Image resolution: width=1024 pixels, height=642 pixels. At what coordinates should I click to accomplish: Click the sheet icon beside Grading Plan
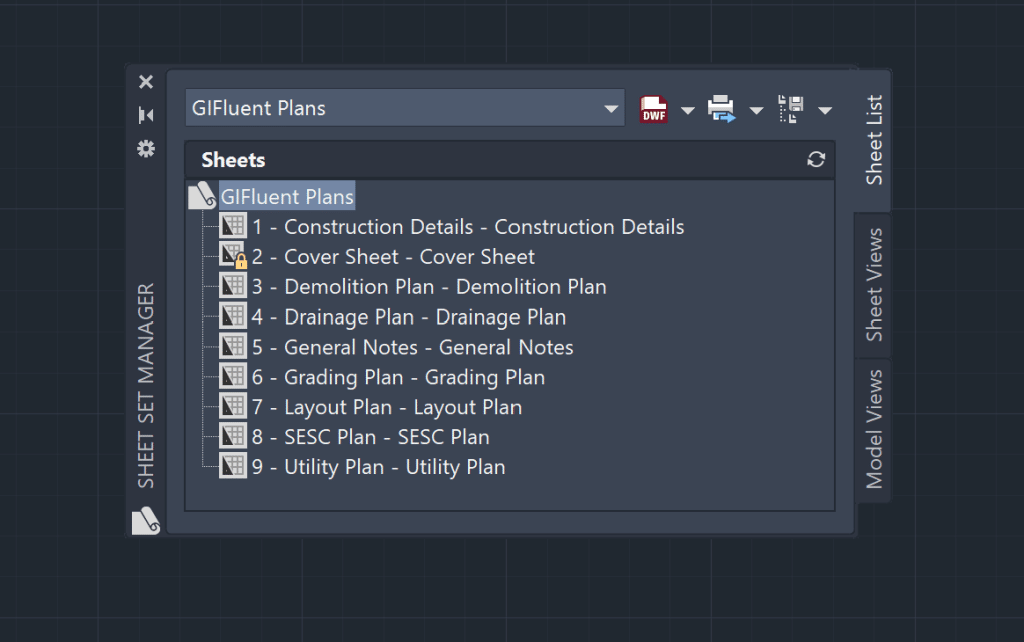(233, 376)
